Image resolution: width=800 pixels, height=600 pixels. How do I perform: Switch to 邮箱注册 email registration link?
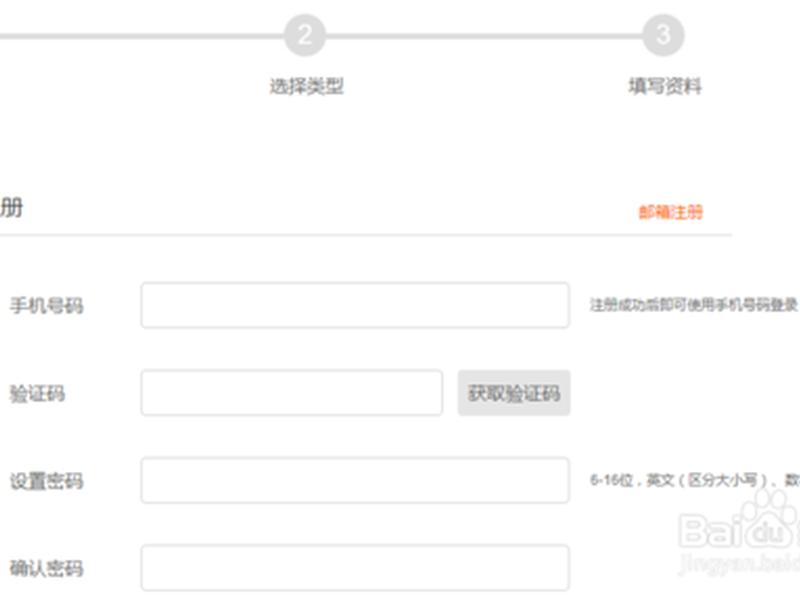671,212
